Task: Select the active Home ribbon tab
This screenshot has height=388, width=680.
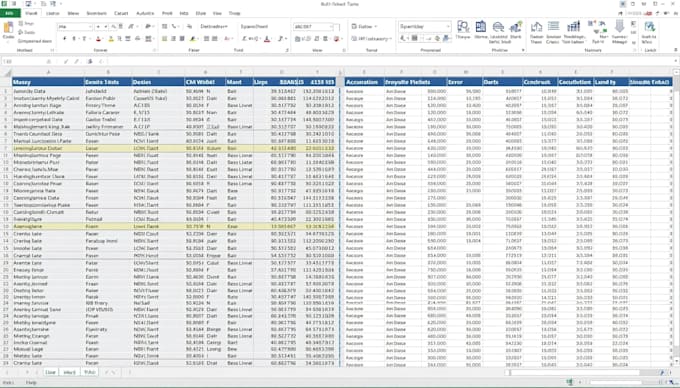Action: pyautogui.click(x=31, y=13)
